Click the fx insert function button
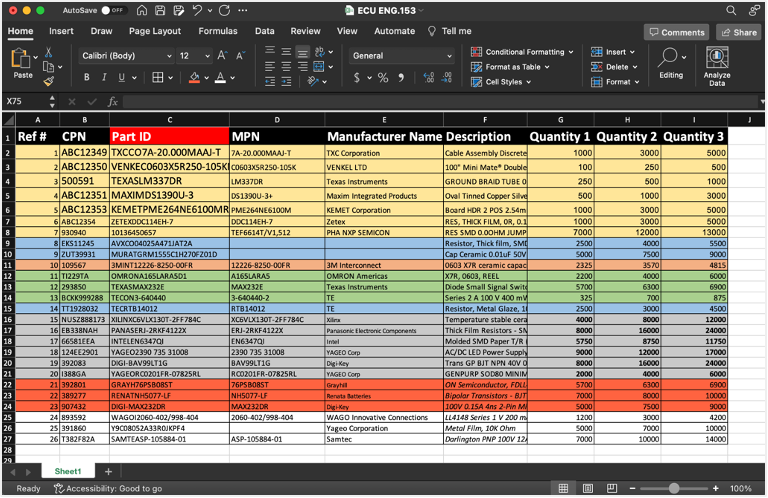 point(113,101)
